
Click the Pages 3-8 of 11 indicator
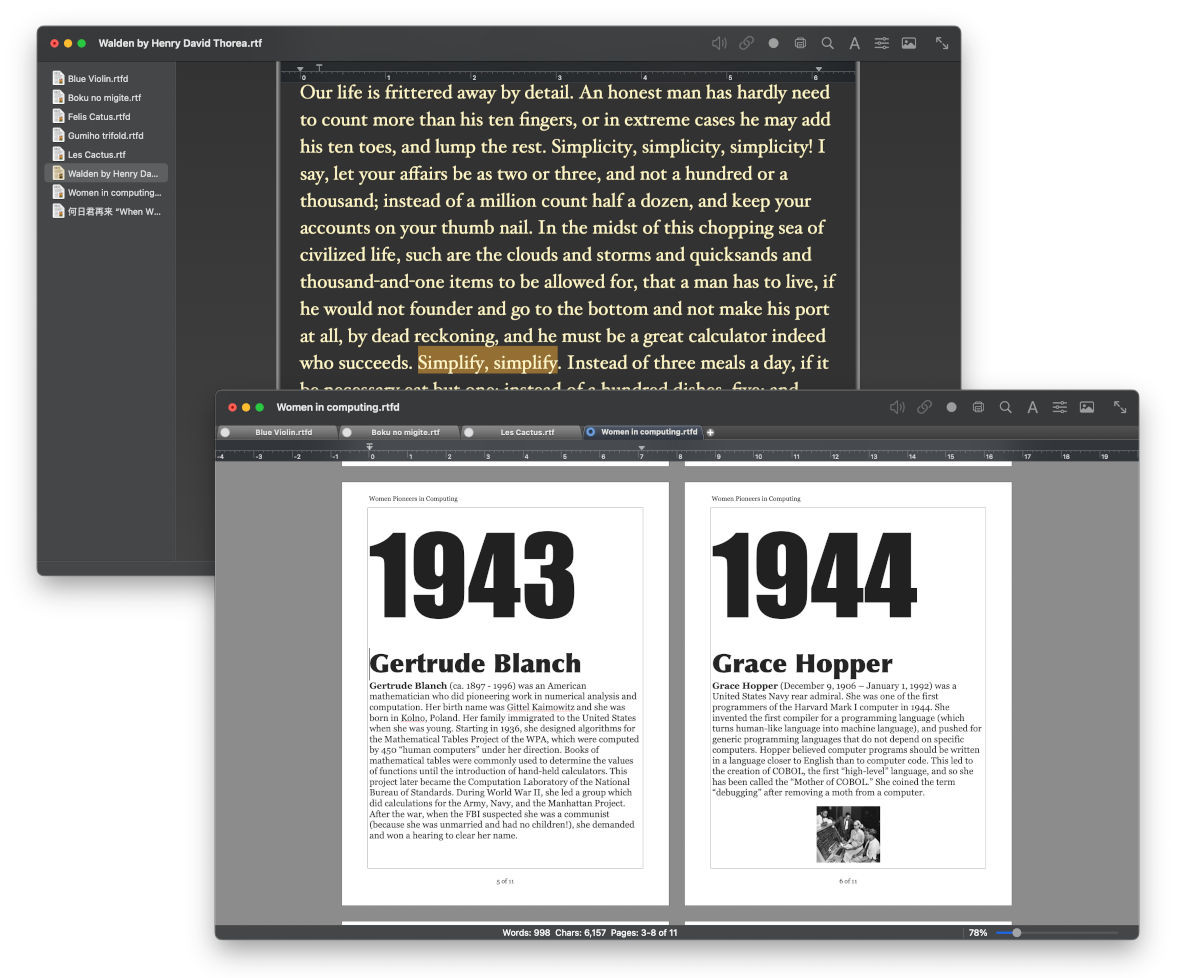644,932
